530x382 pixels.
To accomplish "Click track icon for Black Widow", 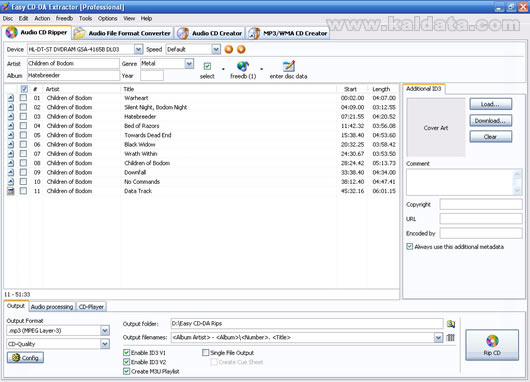I will [x=11, y=144].
